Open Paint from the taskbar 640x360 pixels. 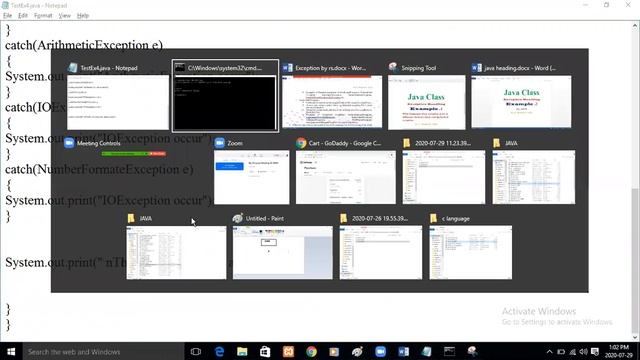pos(357,351)
